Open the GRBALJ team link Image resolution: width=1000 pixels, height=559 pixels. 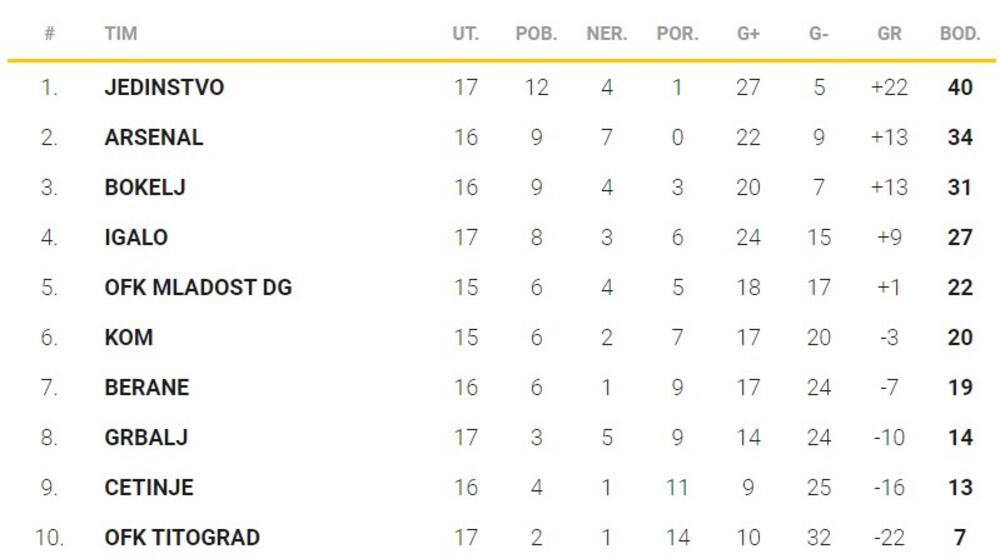click(146, 437)
